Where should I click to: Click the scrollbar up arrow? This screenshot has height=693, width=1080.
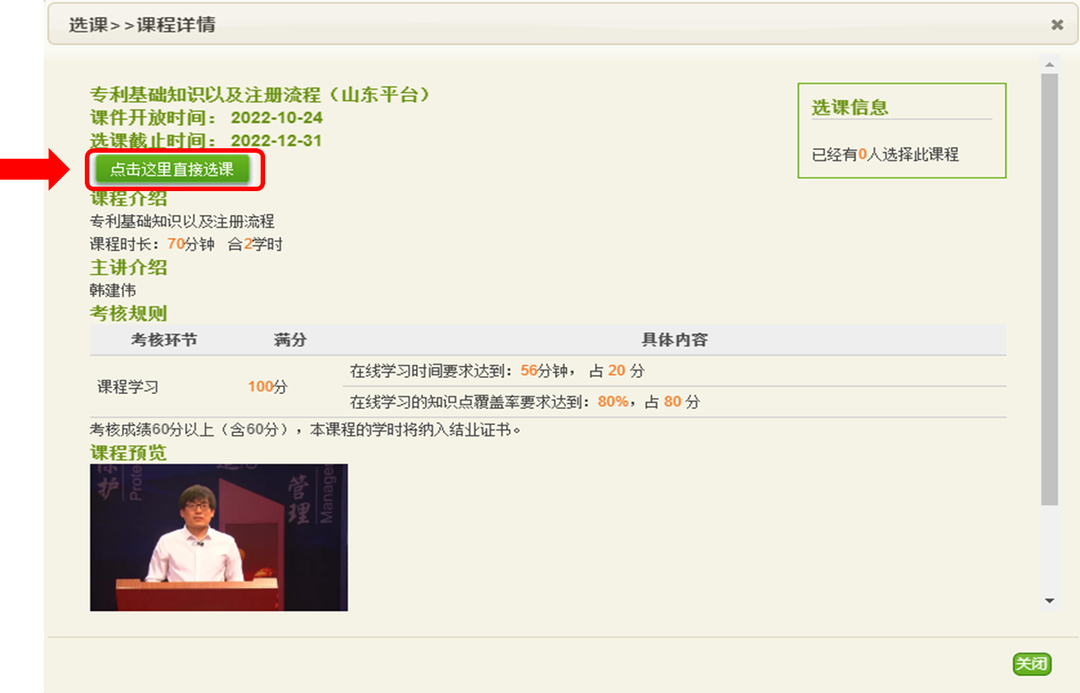pos(1049,65)
